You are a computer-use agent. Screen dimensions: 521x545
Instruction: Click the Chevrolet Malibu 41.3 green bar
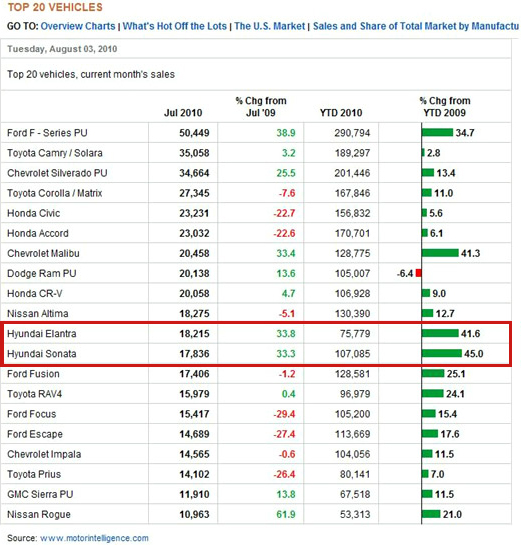(x=440, y=253)
